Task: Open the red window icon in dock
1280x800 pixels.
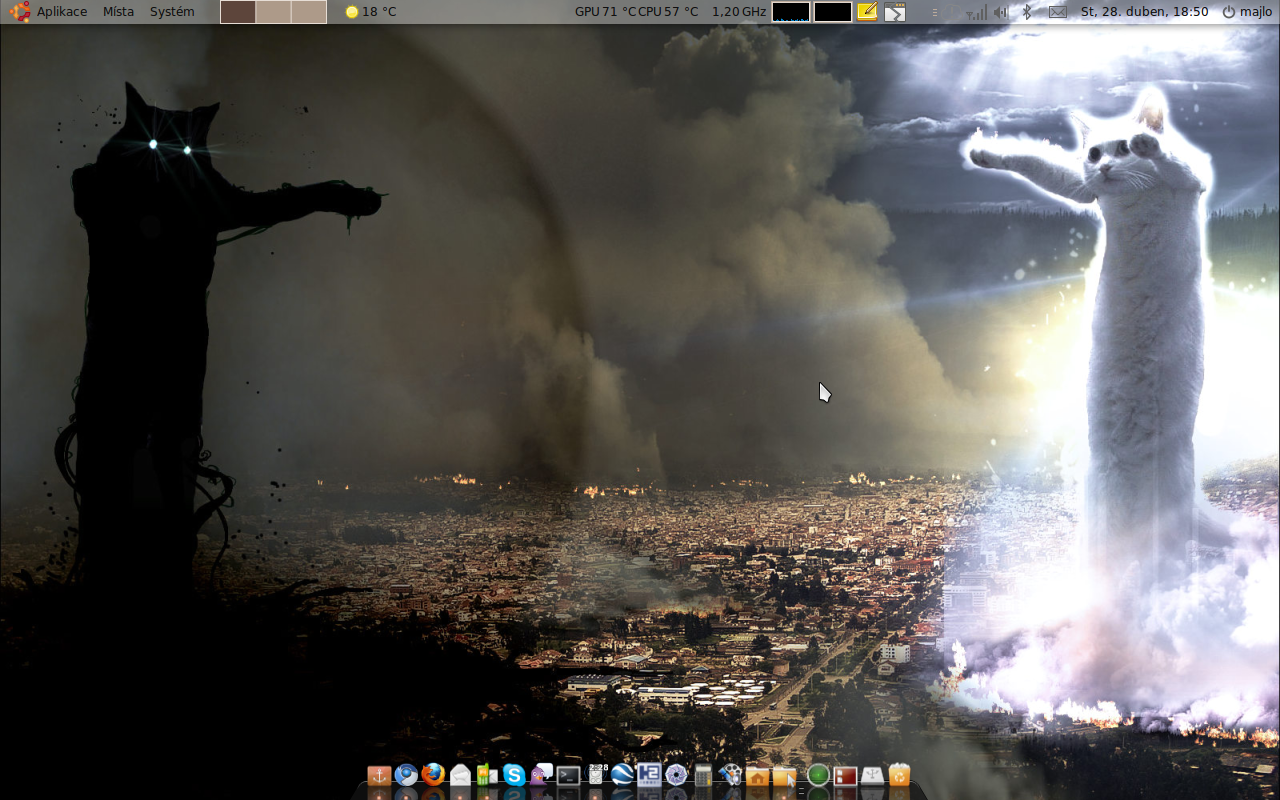Action: [x=846, y=775]
